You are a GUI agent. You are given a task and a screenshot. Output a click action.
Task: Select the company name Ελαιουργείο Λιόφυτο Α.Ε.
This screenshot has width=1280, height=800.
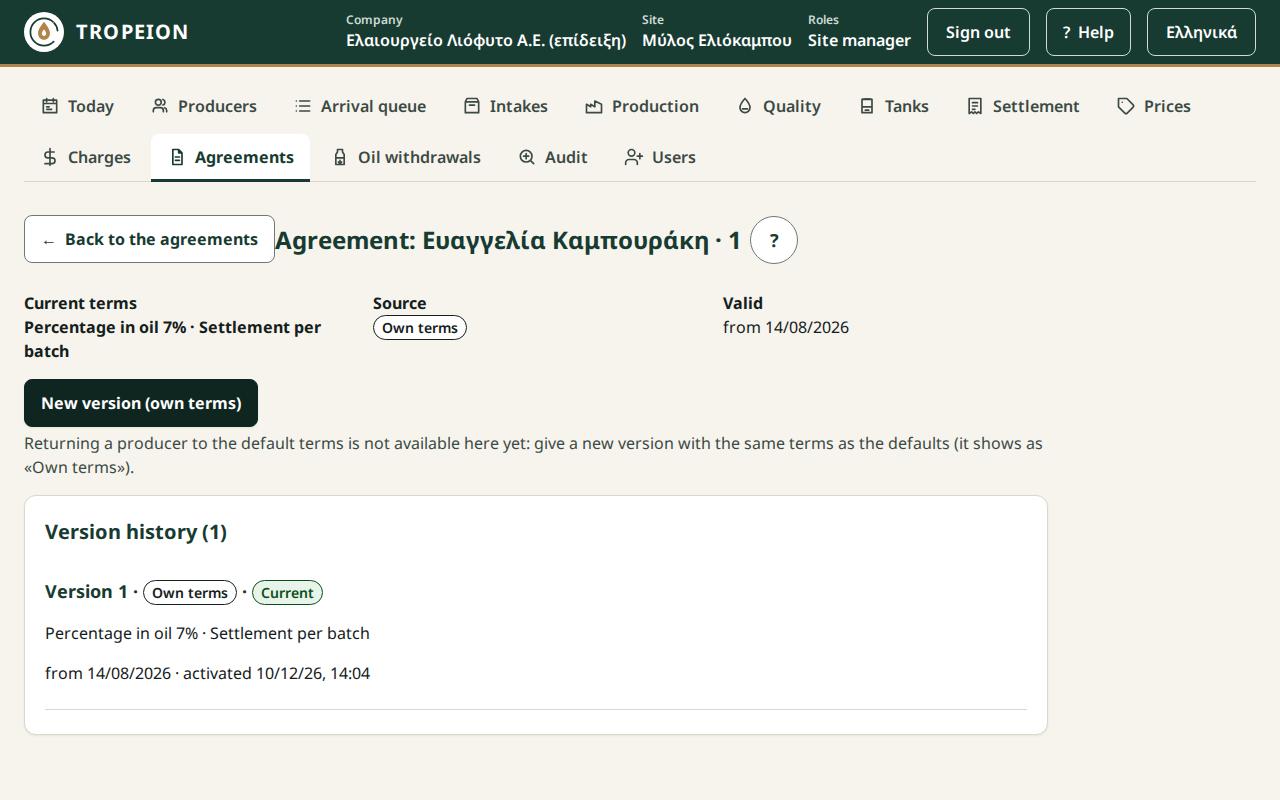486,40
